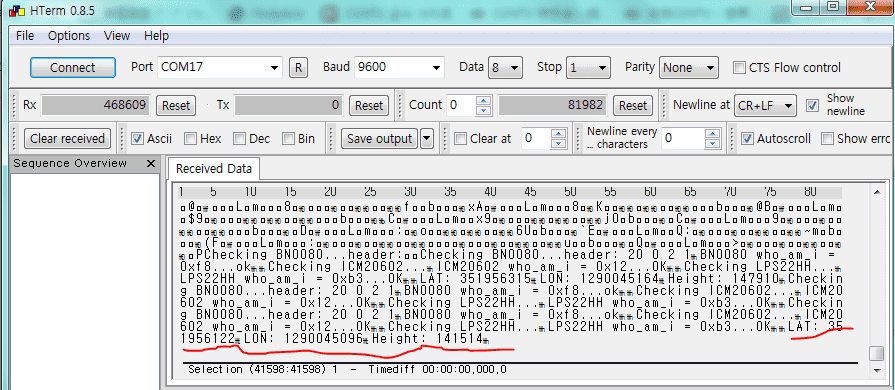
Task: Open the Options menu
Action: pos(68,35)
